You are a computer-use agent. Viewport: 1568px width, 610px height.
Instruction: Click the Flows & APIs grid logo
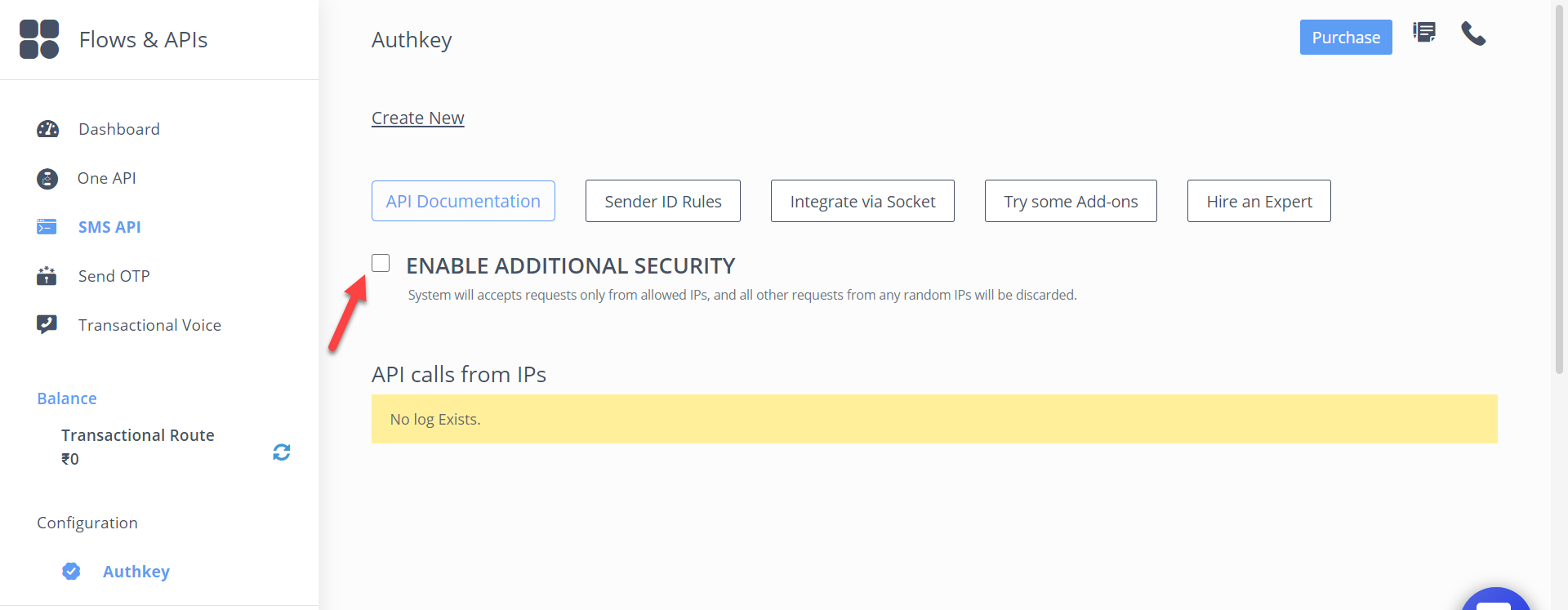pyautogui.click(x=39, y=39)
